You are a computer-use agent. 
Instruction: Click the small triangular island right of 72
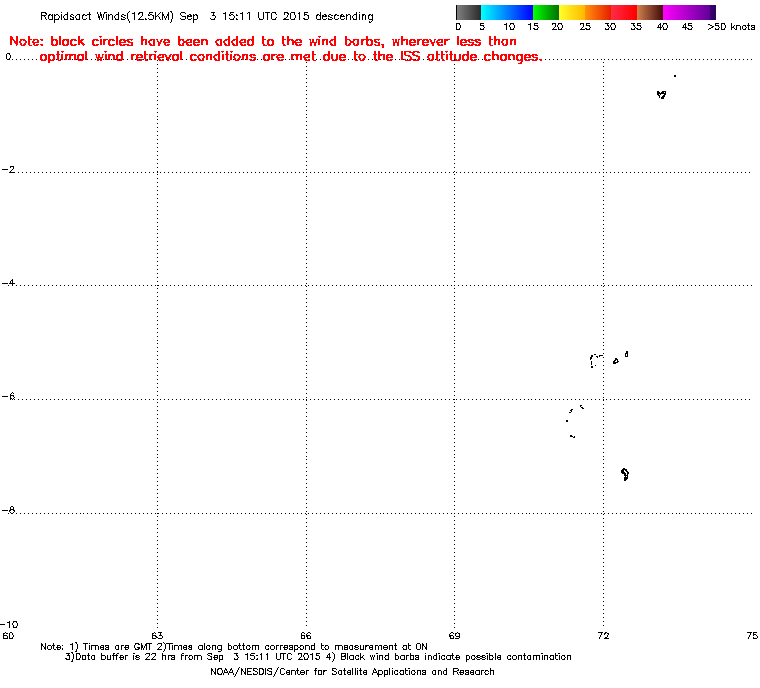616,361
